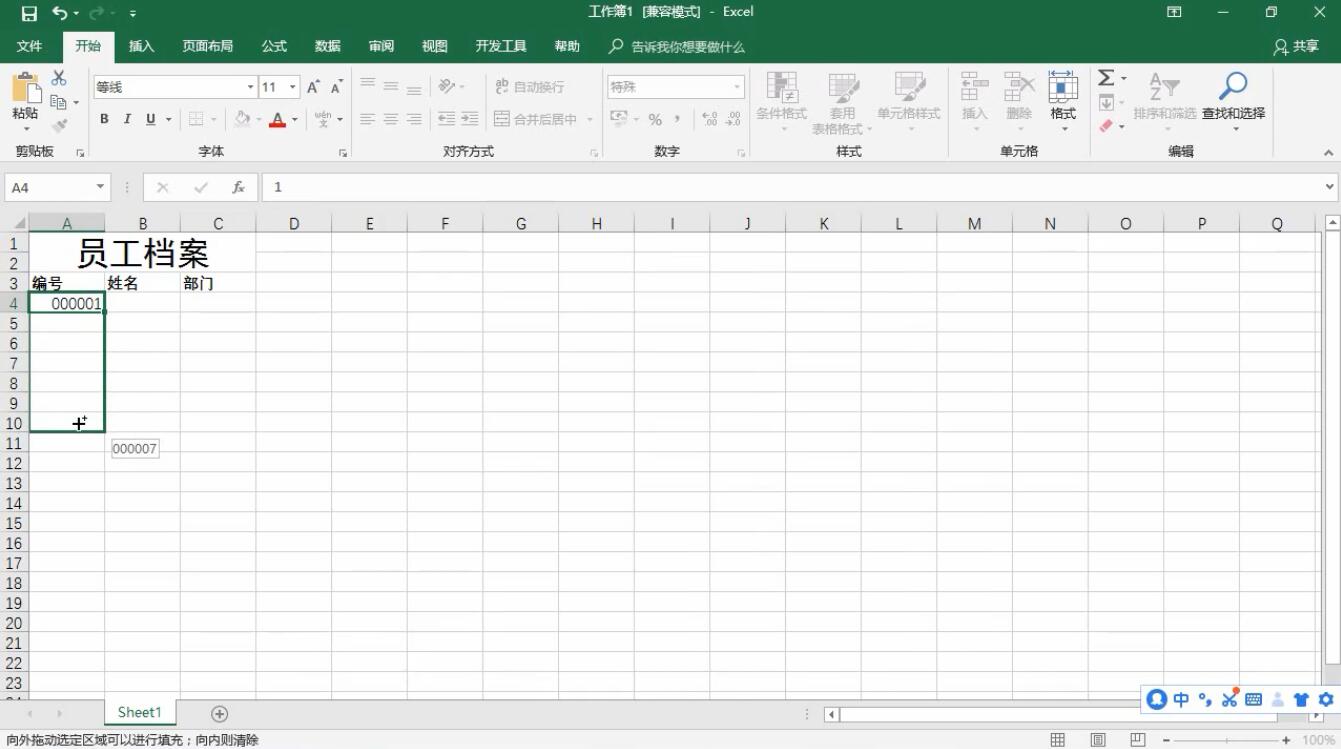The height and width of the screenshot is (749, 1341).
Task: Toggle bold formatting
Action: point(104,119)
